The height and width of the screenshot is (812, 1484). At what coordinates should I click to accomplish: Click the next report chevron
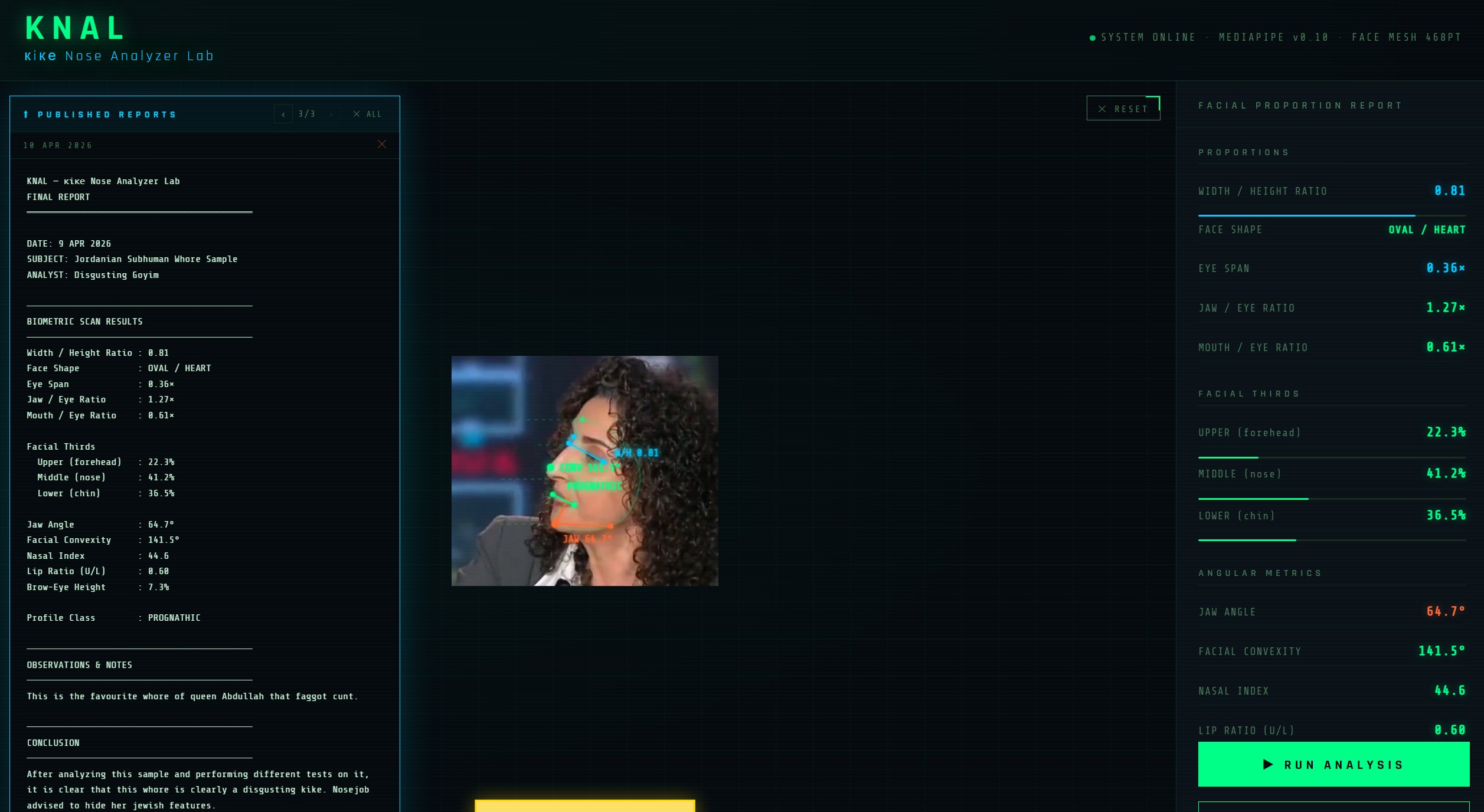(x=331, y=114)
